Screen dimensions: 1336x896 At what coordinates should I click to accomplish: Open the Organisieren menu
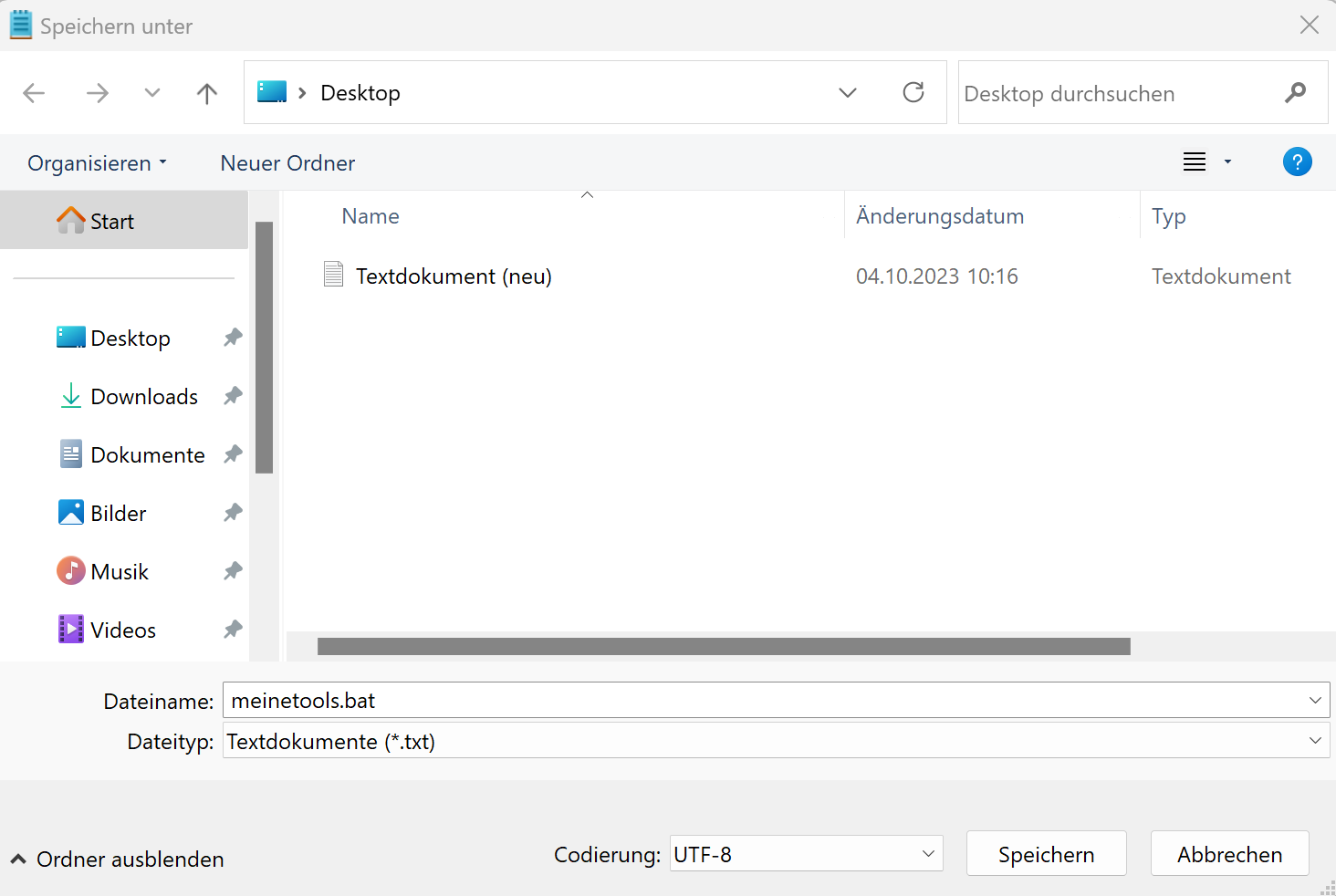point(97,163)
